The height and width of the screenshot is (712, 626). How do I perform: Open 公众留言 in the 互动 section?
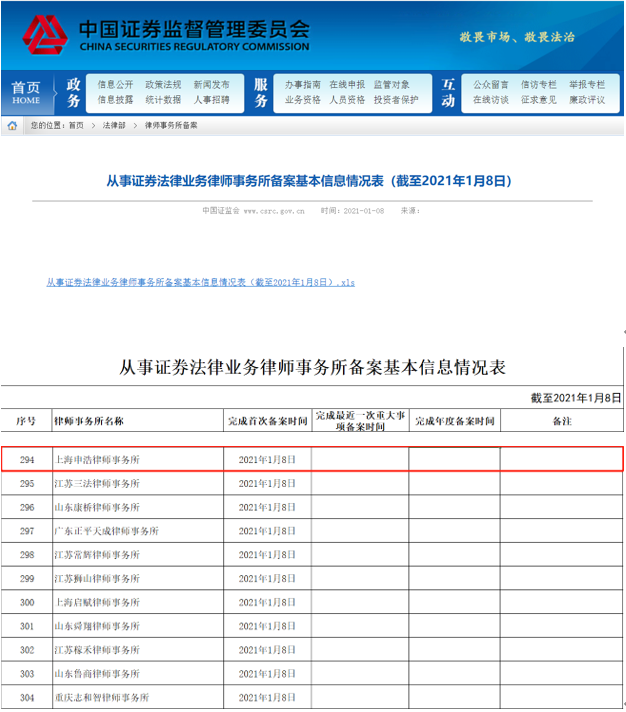point(491,84)
